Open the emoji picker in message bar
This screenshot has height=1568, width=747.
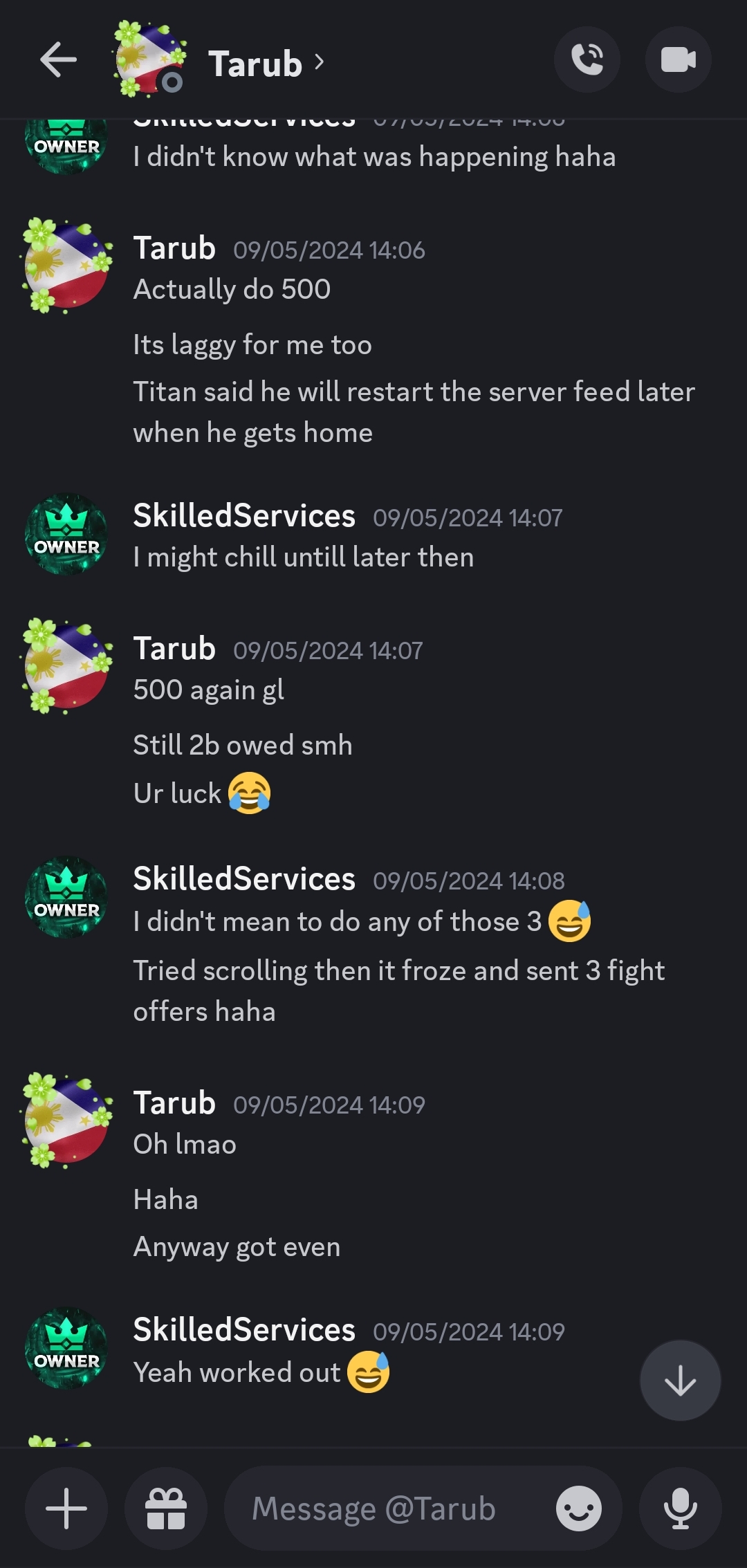click(x=579, y=1508)
